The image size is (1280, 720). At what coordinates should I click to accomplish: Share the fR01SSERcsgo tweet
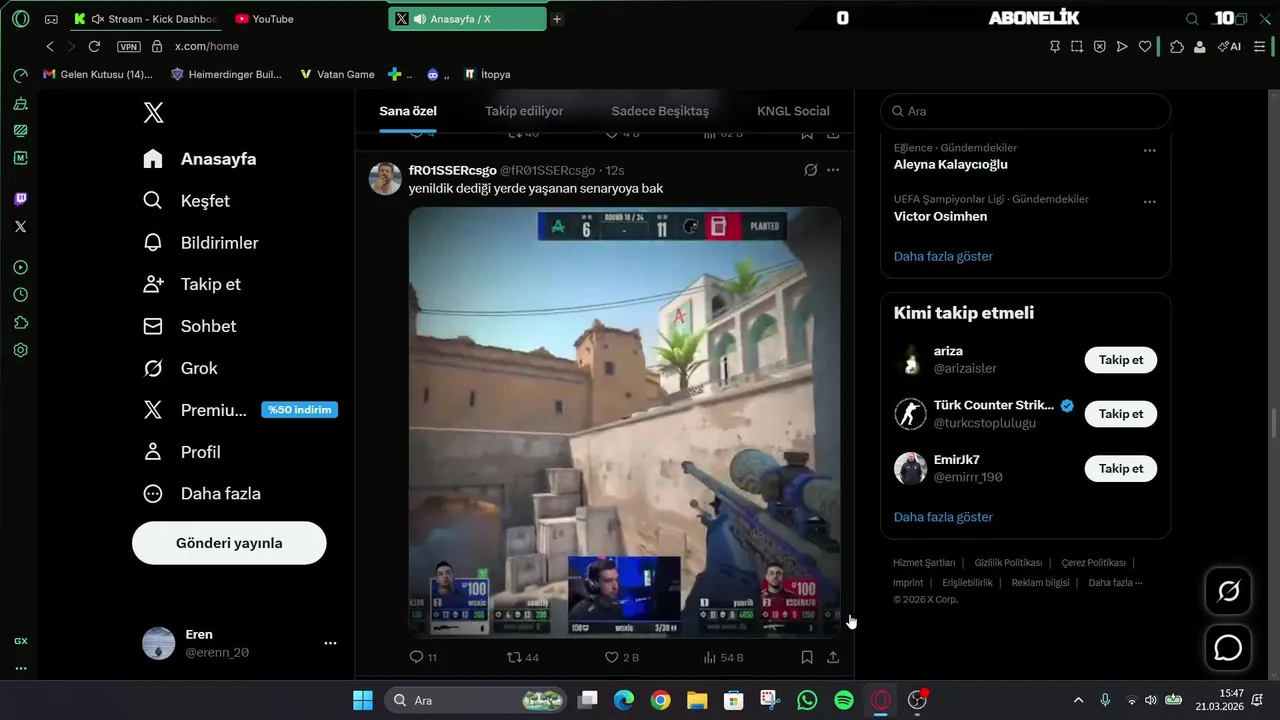coord(833,657)
